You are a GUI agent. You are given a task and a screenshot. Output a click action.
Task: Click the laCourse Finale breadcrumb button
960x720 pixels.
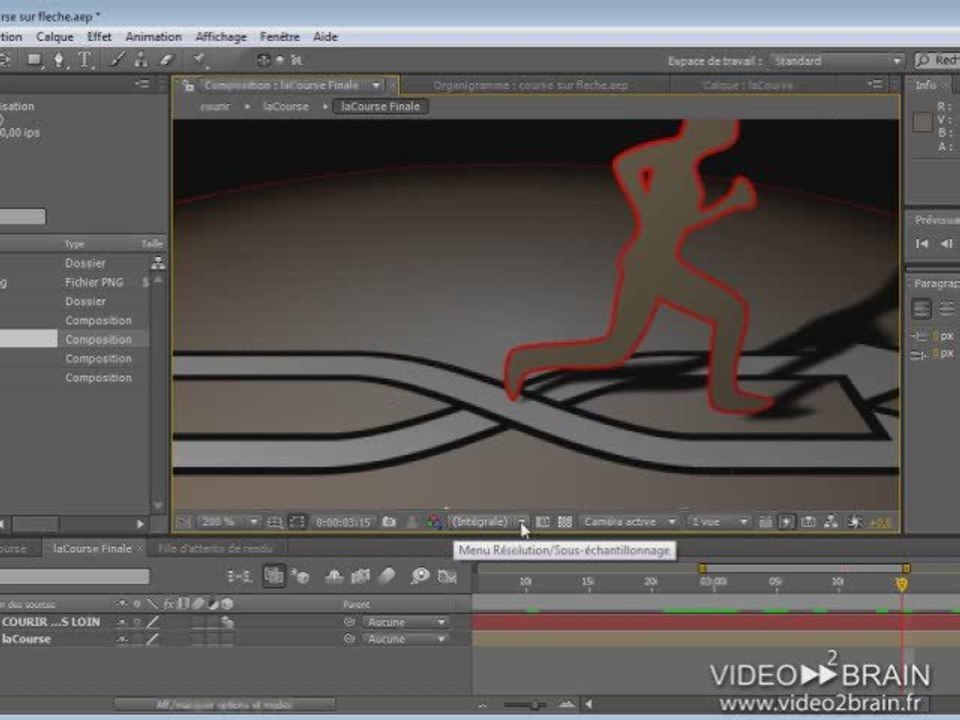click(380, 107)
